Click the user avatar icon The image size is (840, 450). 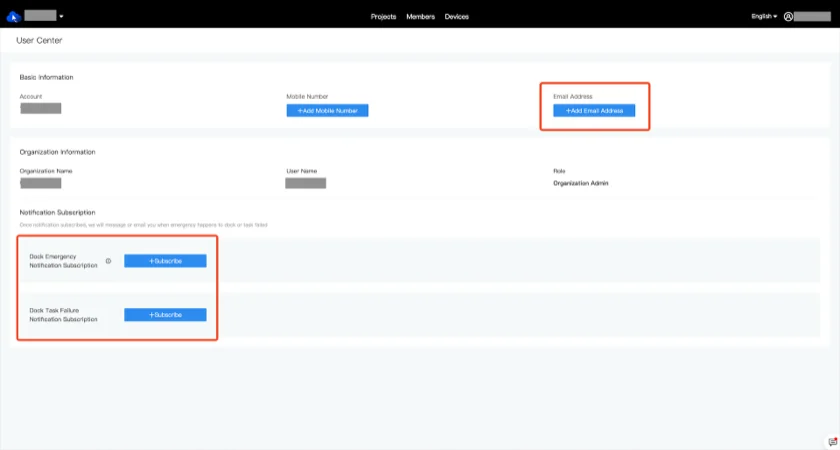[x=789, y=17]
